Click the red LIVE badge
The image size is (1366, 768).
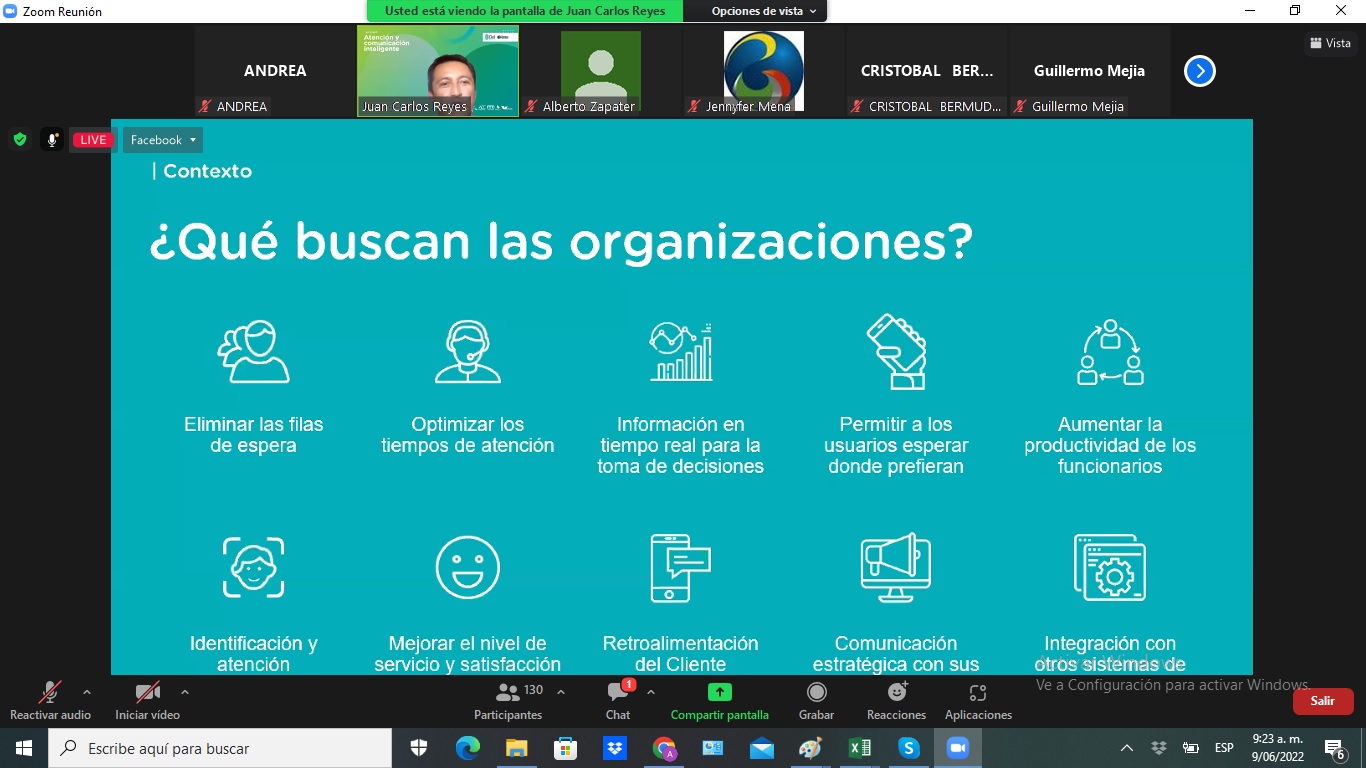coord(93,140)
